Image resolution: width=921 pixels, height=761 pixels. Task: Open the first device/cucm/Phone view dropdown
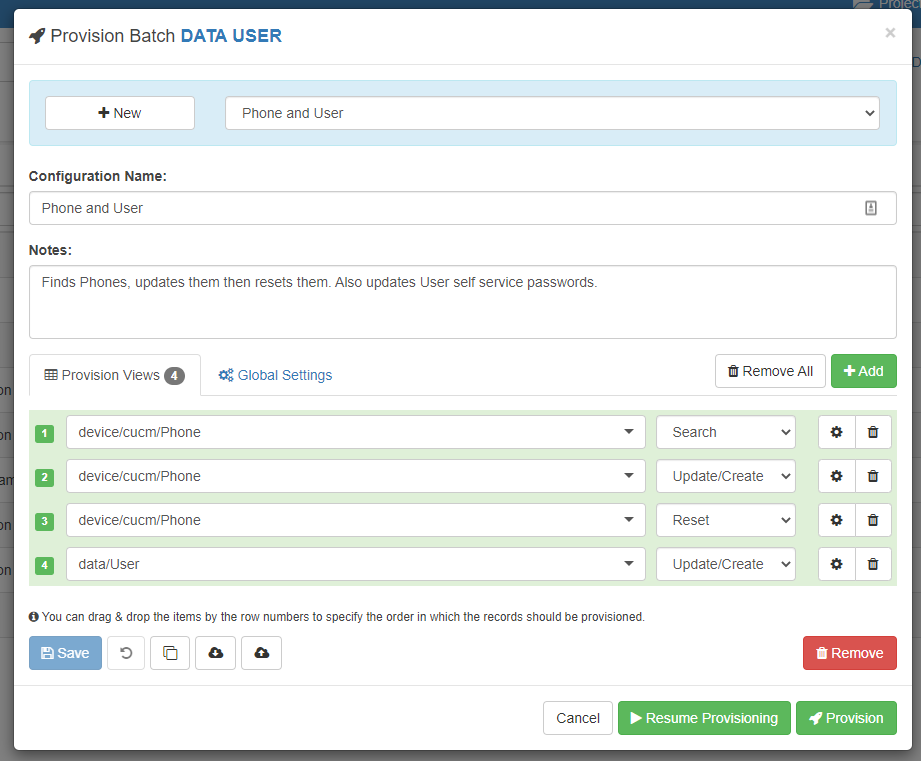(354, 432)
